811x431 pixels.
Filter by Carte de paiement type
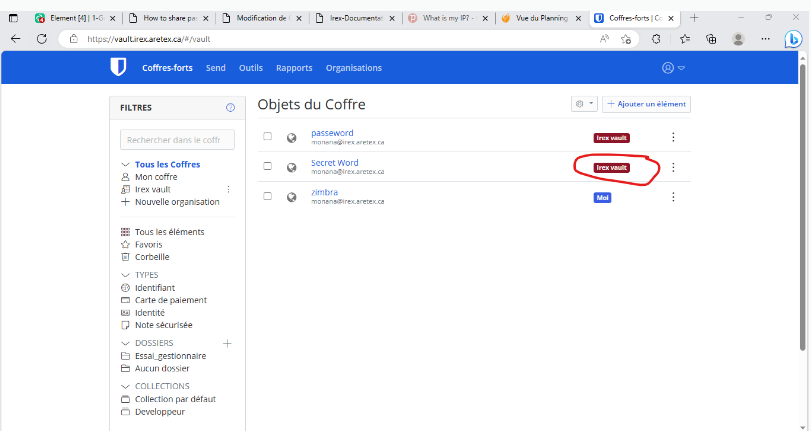171,300
